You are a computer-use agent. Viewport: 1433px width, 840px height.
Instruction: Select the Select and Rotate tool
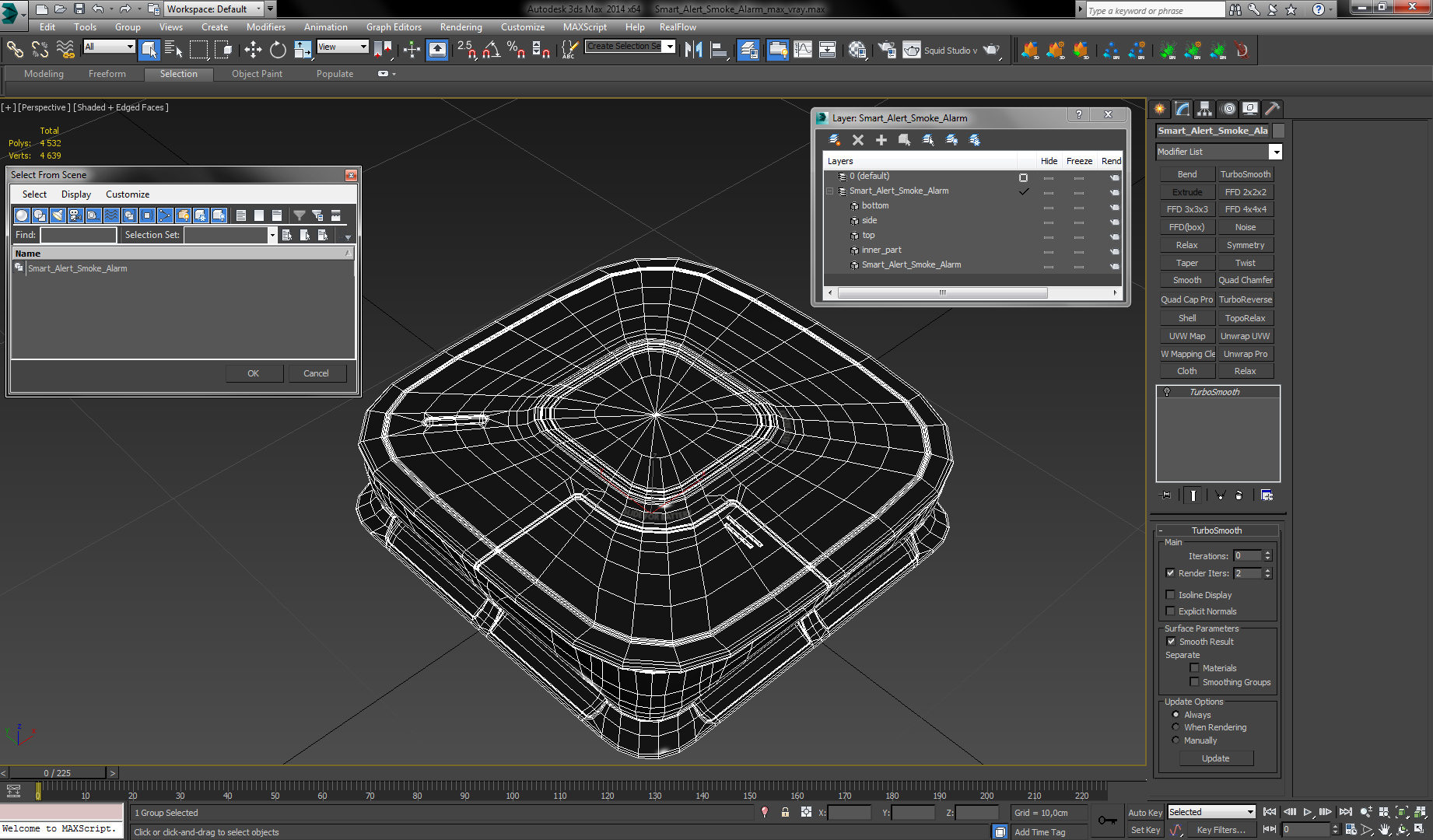(278, 50)
